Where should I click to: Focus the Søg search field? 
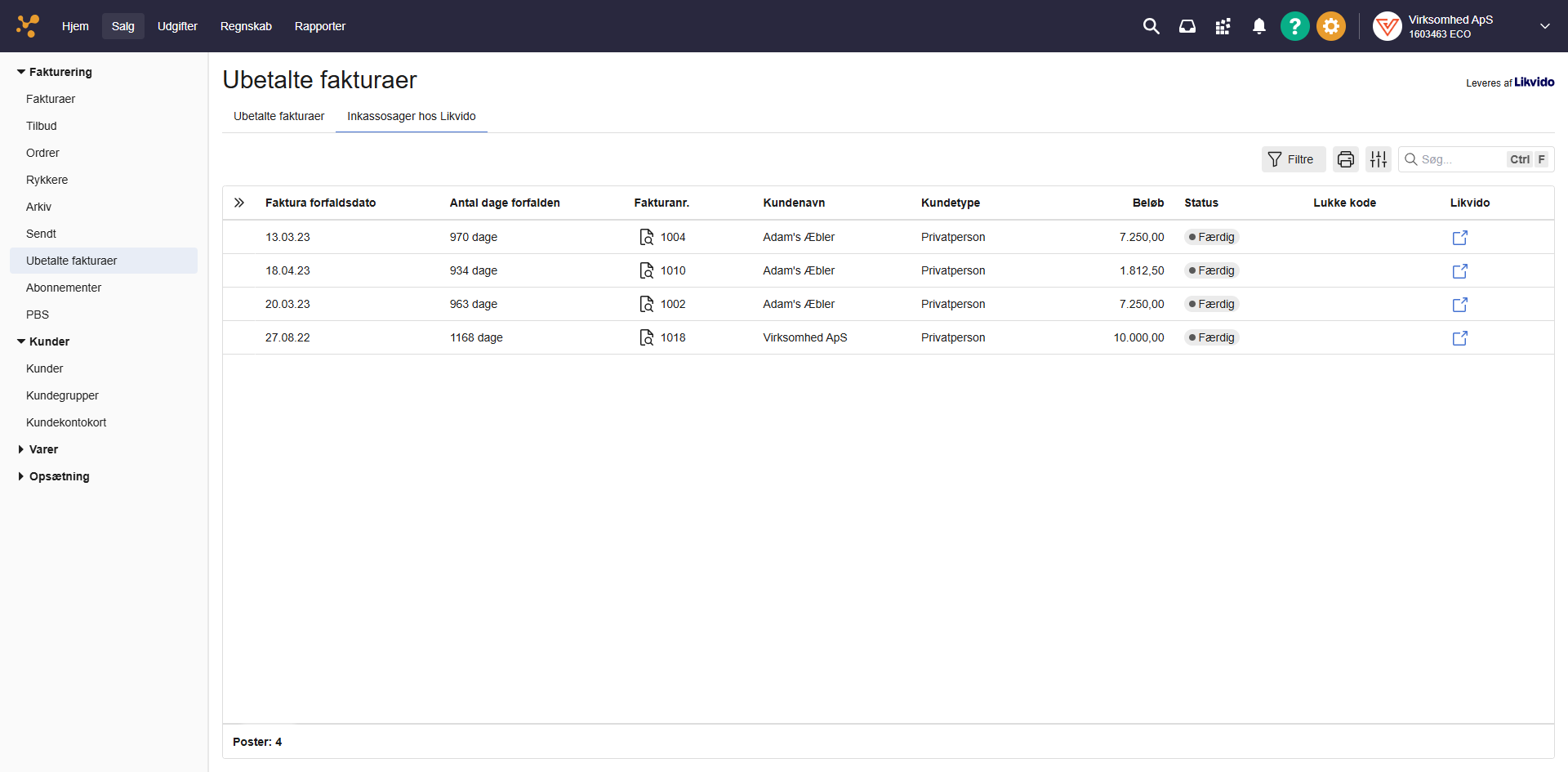click(x=1462, y=159)
